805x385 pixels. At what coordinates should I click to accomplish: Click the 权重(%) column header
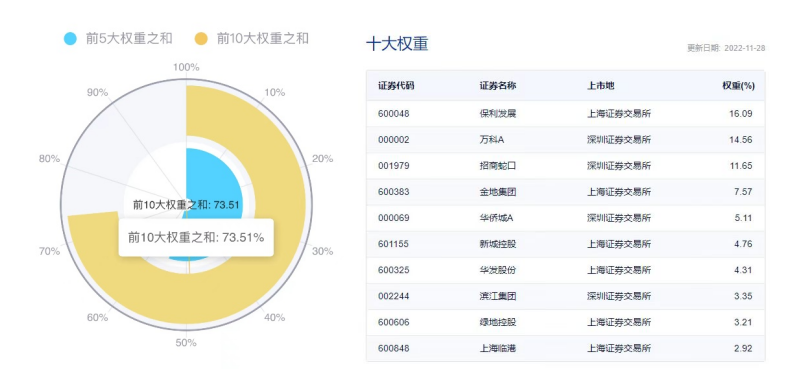tap(738, 86)
